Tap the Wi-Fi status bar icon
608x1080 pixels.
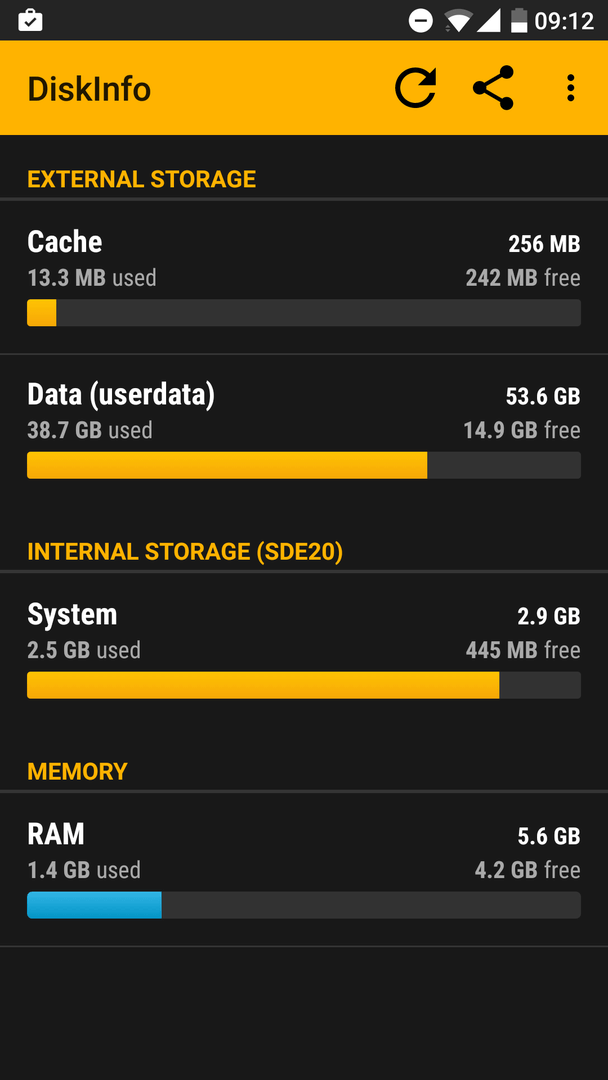[459, 20]
